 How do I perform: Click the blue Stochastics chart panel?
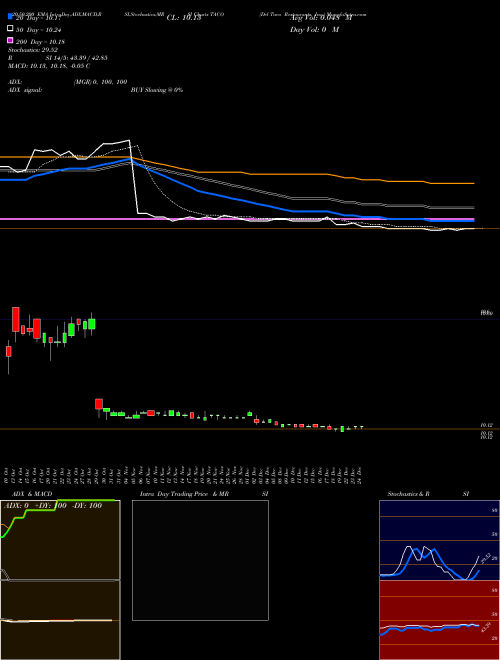(x=439, y=540)
